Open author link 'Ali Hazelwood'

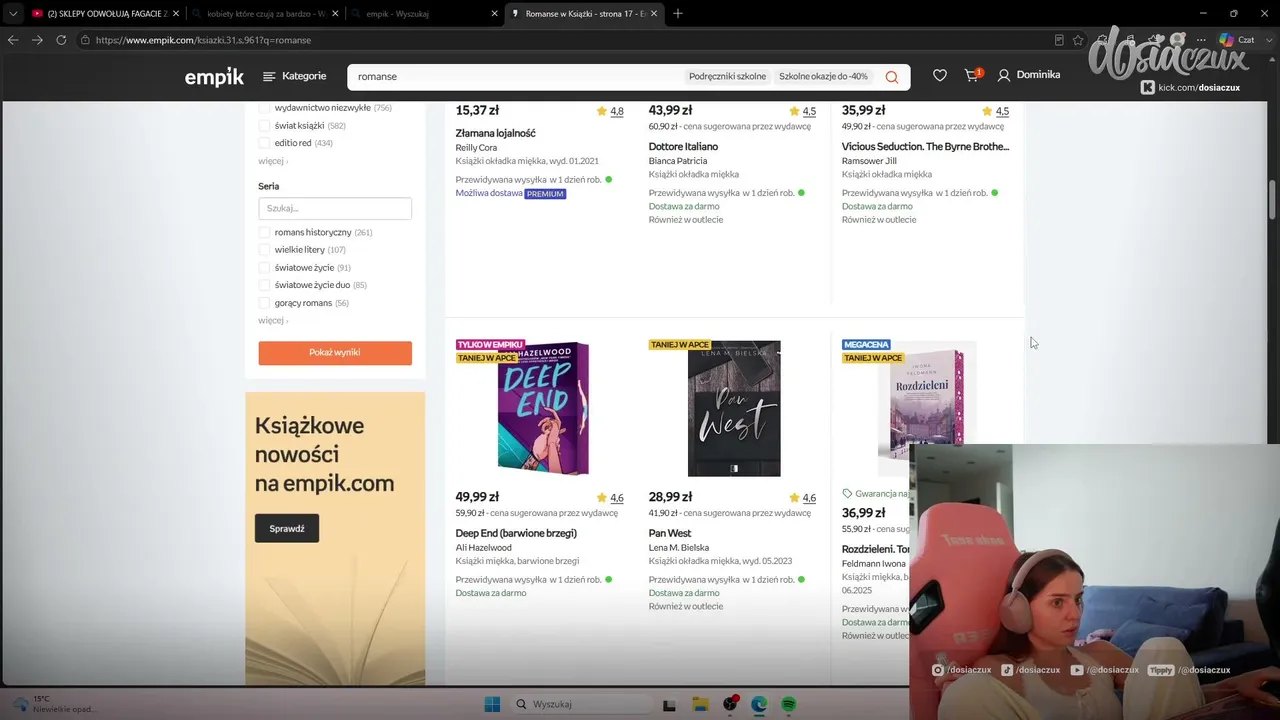click(484, 548)
